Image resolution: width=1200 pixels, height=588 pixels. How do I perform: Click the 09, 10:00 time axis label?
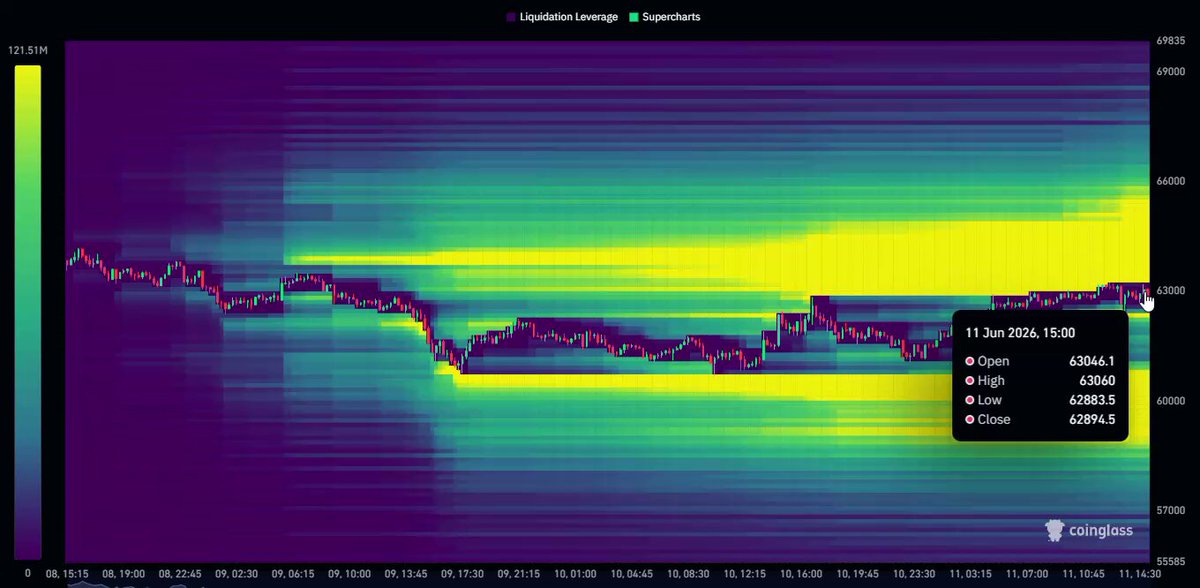click(350, 575)
